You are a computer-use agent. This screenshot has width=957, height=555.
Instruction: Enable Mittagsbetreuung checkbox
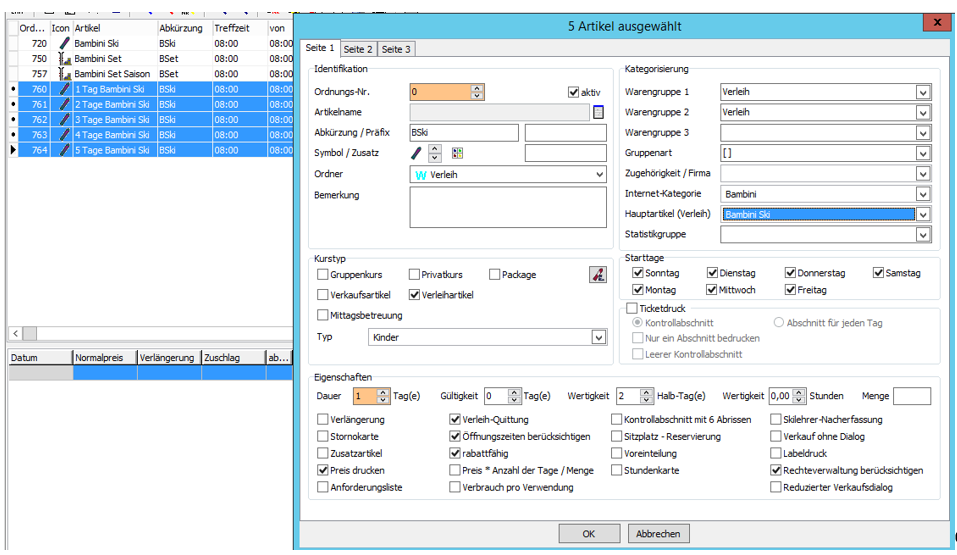[x=323, y=315]
